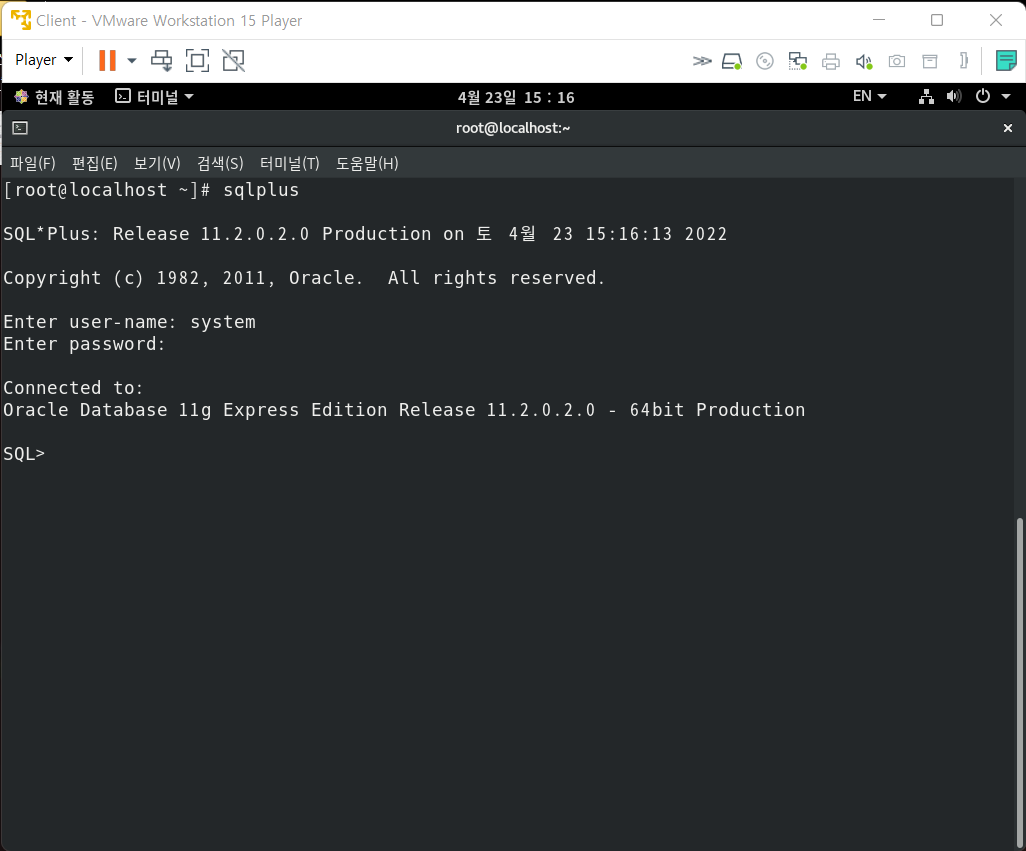This screenshot has width=1026, height=851.
Task: Expand the power options arrow beside pause
Action: coord(132,61)
